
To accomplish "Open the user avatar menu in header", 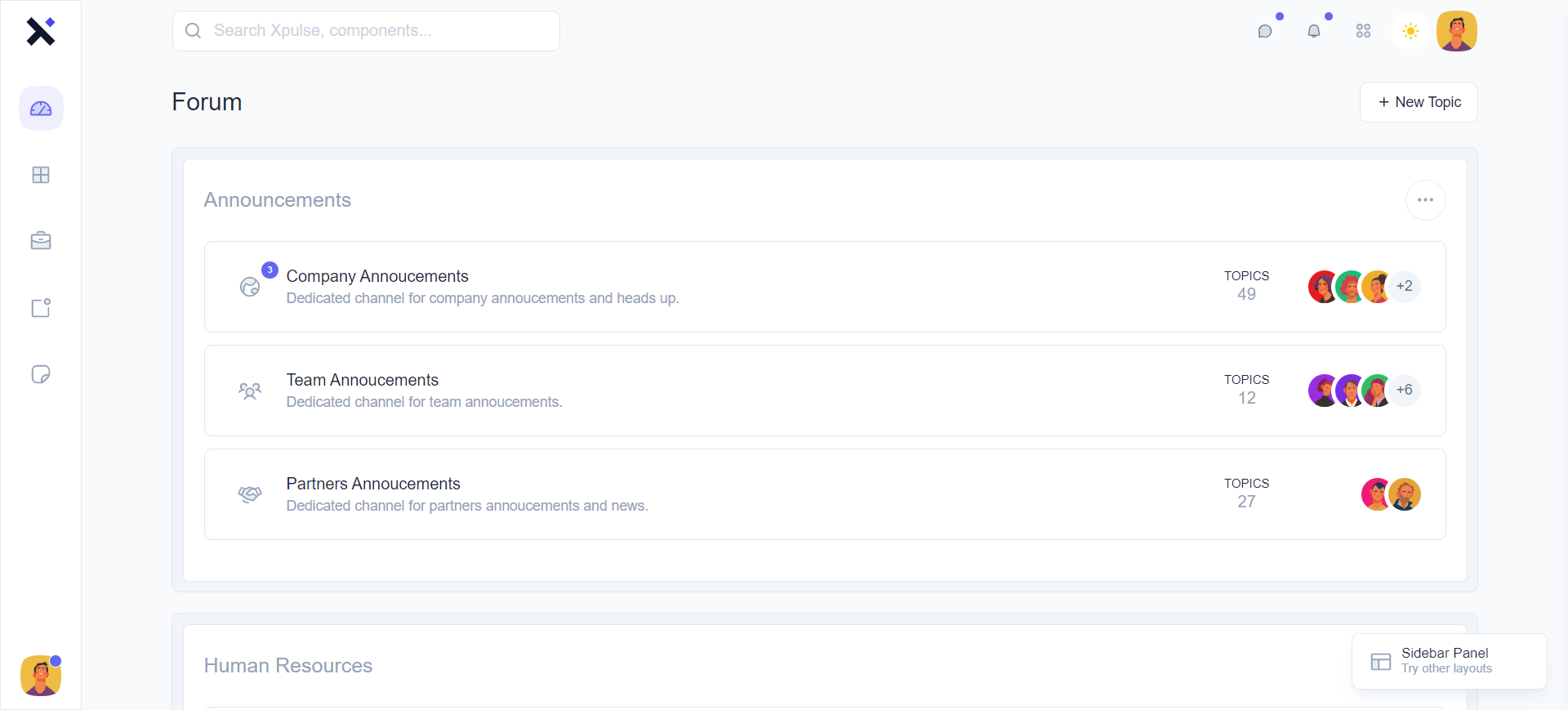I will pos(1457,31).
